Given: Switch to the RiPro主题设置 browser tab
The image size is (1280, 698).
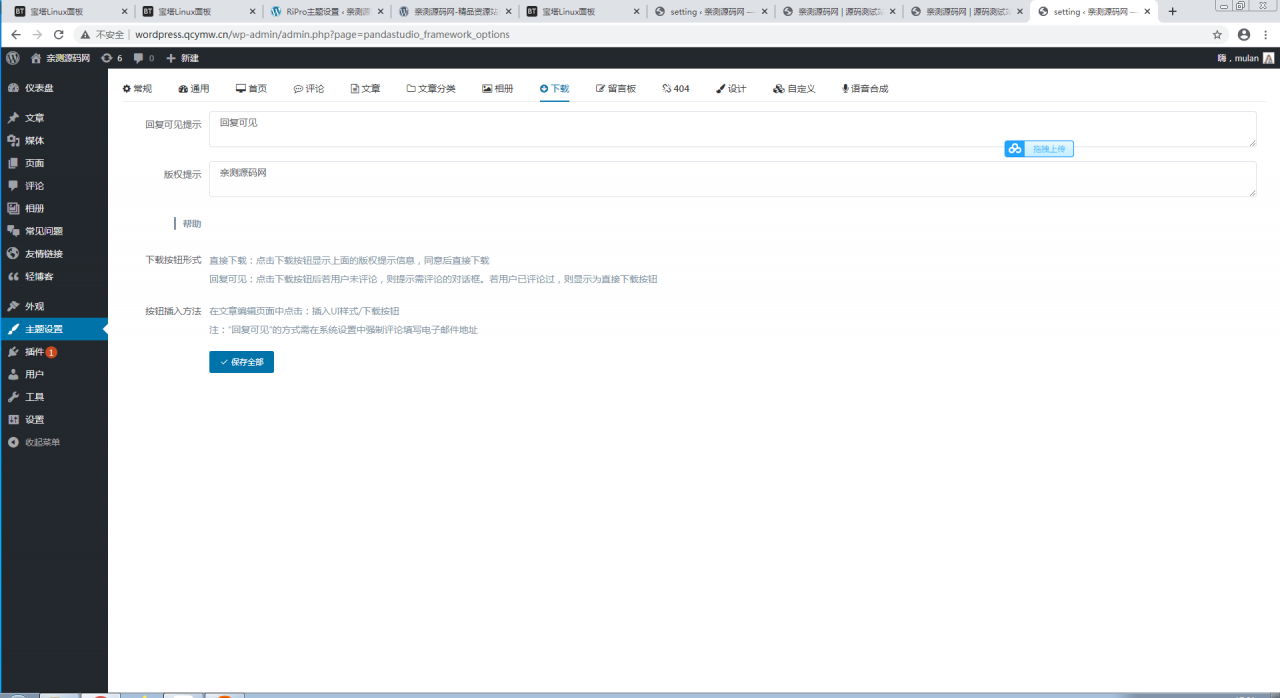Looking at the screenshot, I should tap(326, 12).
